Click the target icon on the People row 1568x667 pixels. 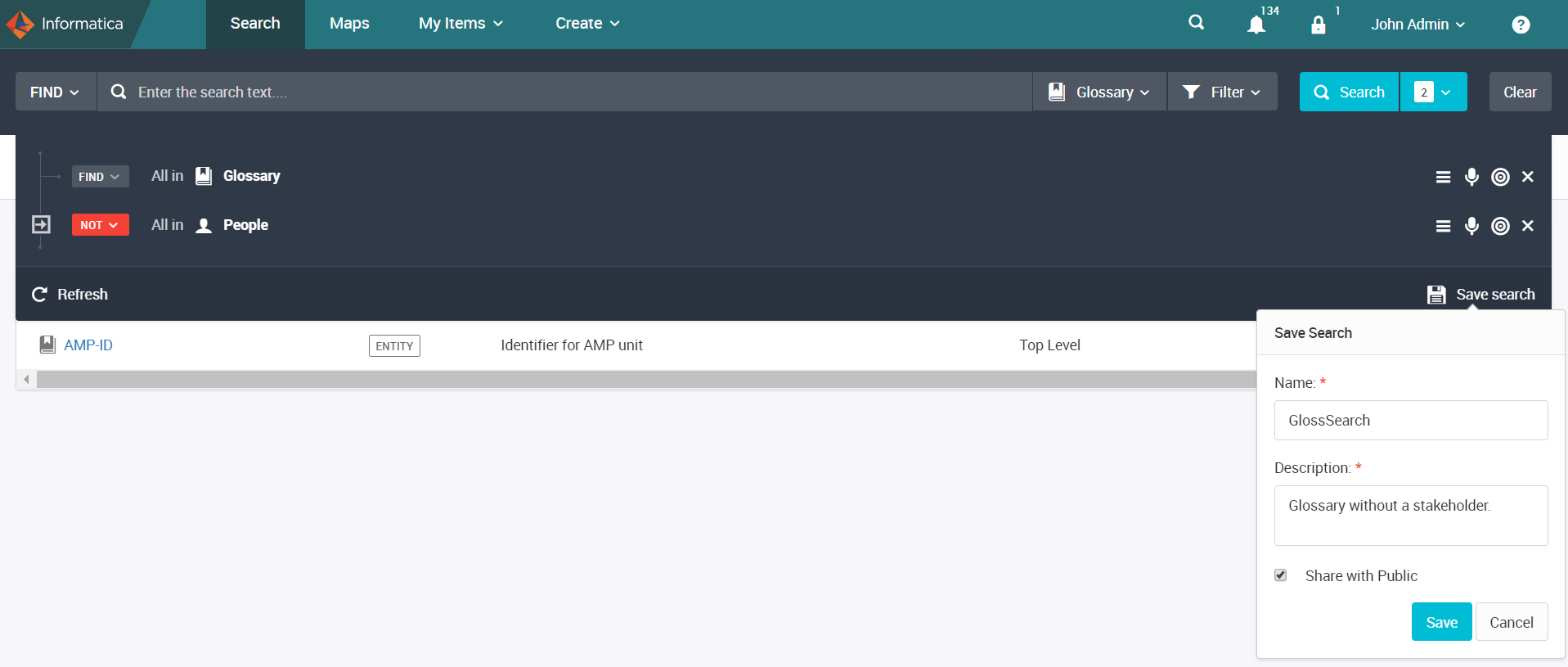(x=1500, y=226)
